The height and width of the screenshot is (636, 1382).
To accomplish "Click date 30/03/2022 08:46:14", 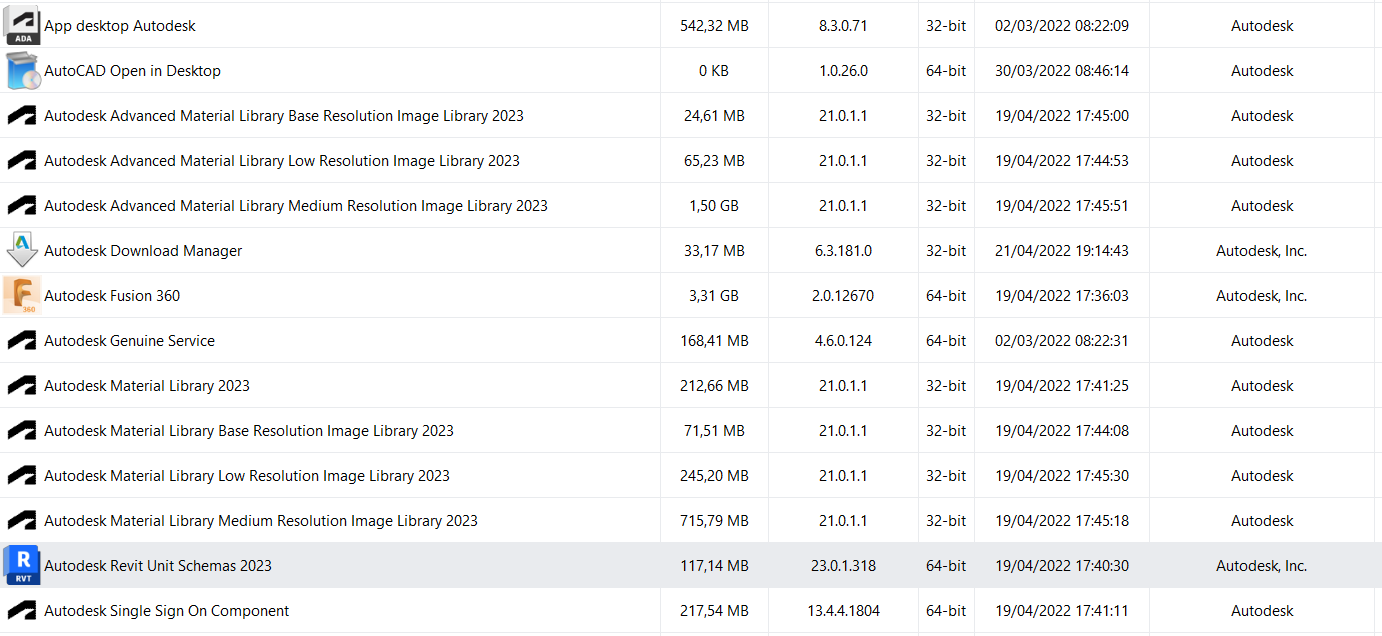I will (x=1062, y=71).
